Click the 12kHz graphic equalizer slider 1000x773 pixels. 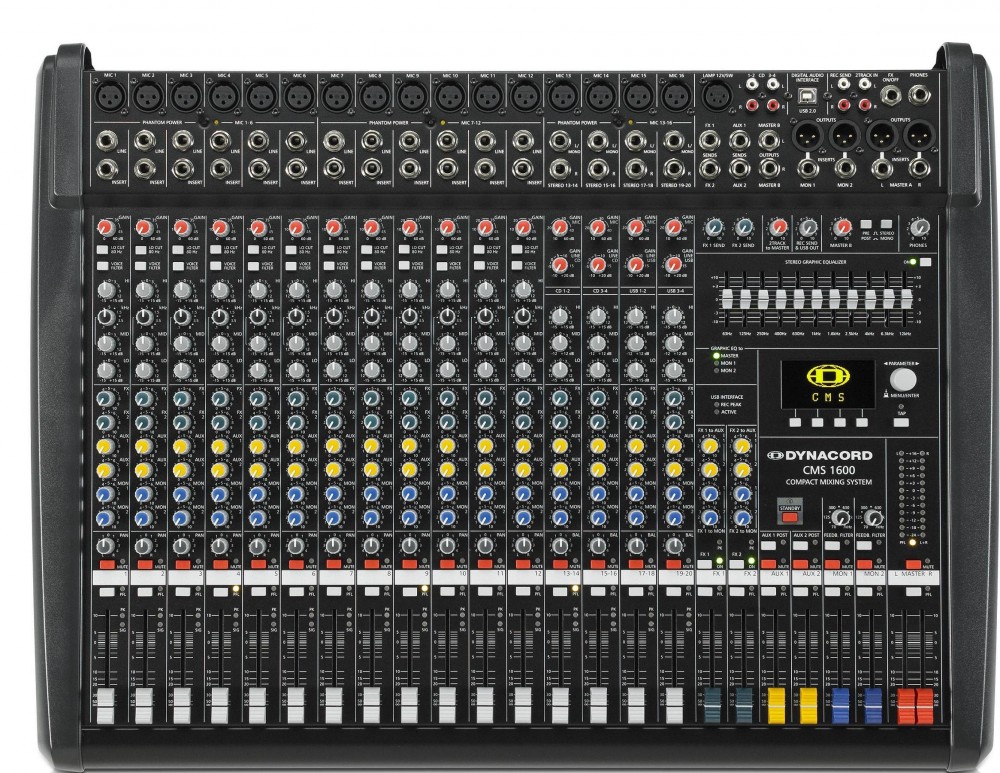point(906,298)
